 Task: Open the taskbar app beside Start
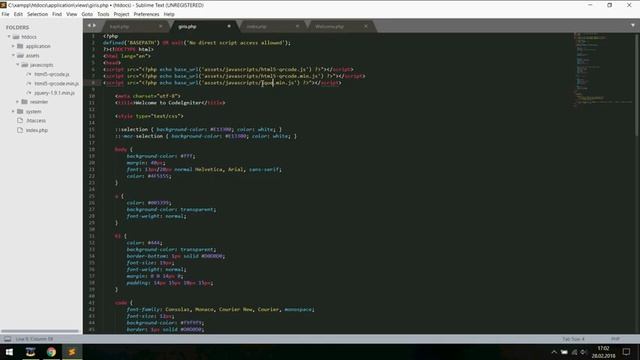(30, 352)
